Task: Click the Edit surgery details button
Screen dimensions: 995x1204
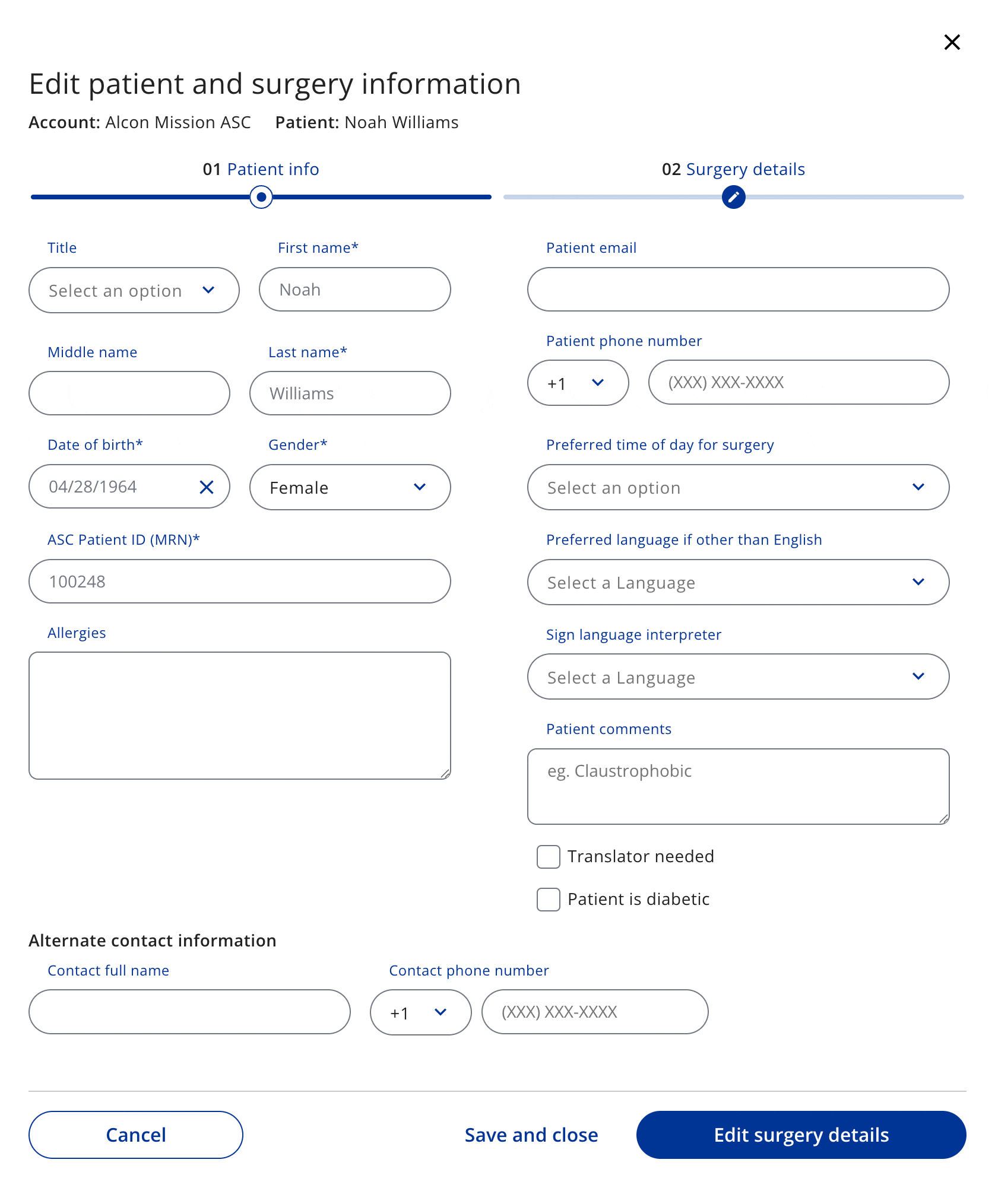Action: click(801, 1135)
